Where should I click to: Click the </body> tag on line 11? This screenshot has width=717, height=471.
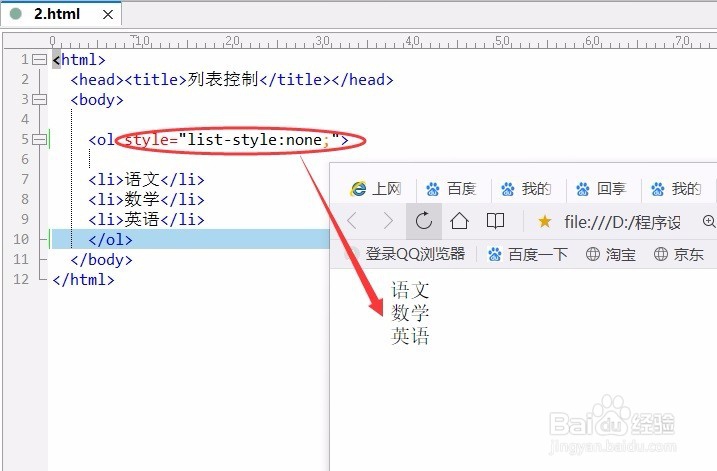[x=102, y=260]
